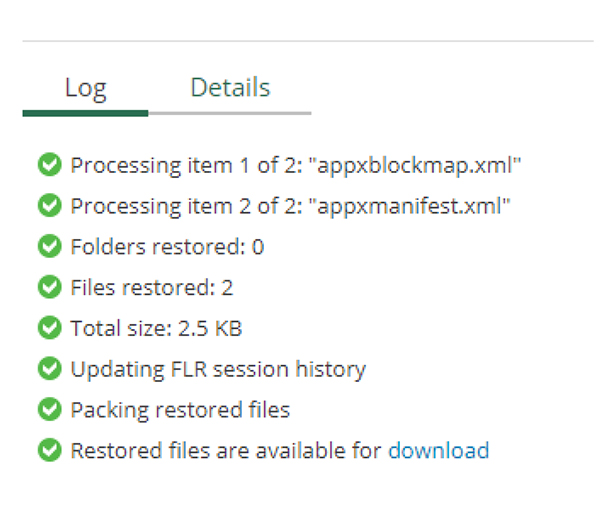
Task: Switch to the Log tab
Action: coord(85,88)
